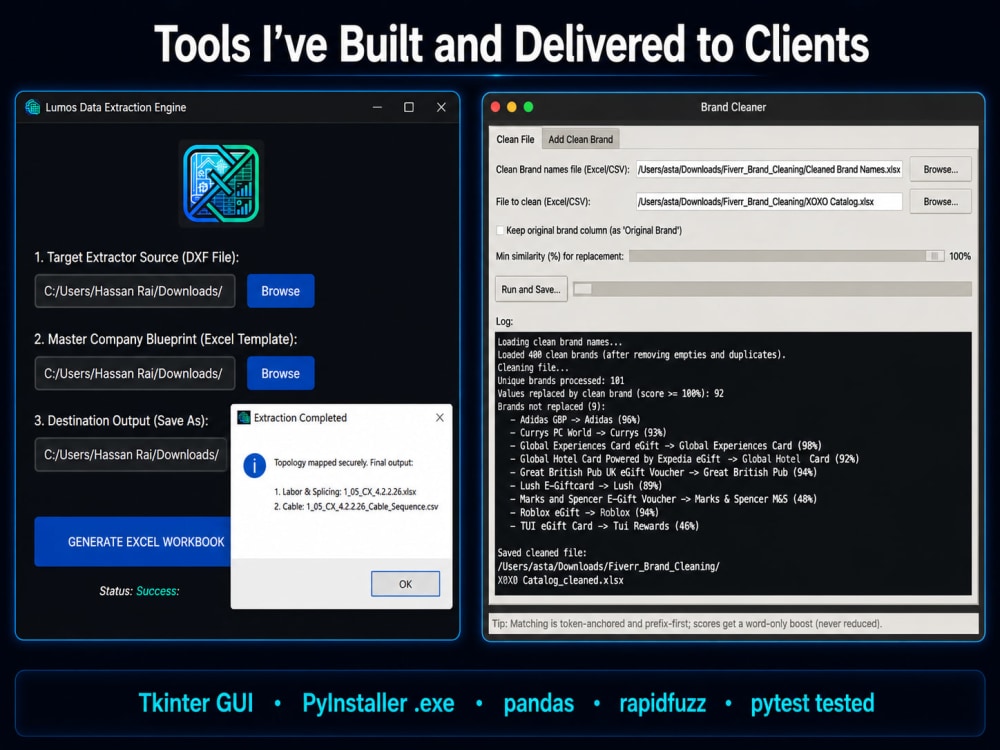Viewport: 1000px width, 750px height.
Task: Click the GENERATE EXCEL WORKBOOK button
Action: 133,541
